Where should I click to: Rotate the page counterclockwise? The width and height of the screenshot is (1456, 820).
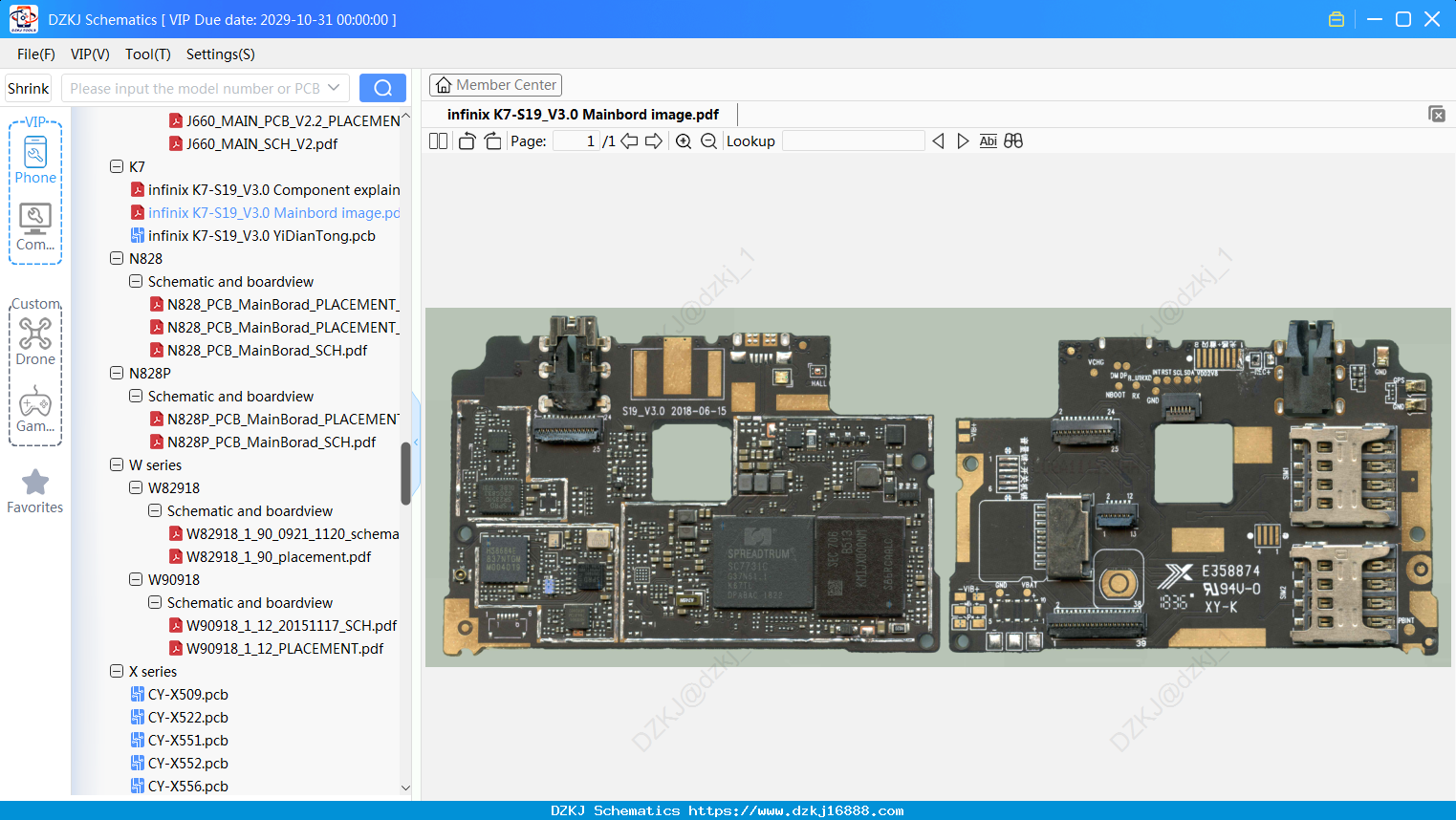467,141
